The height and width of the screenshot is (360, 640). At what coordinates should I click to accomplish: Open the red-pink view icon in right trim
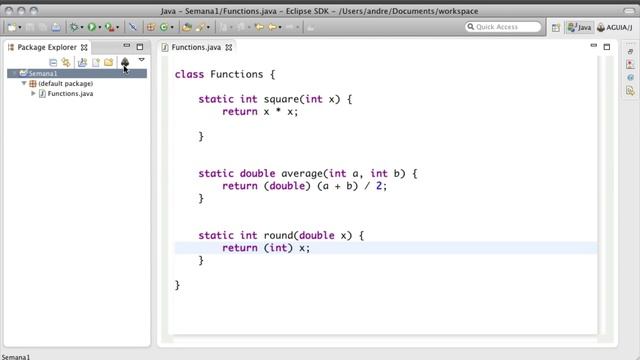pos(630,64)
